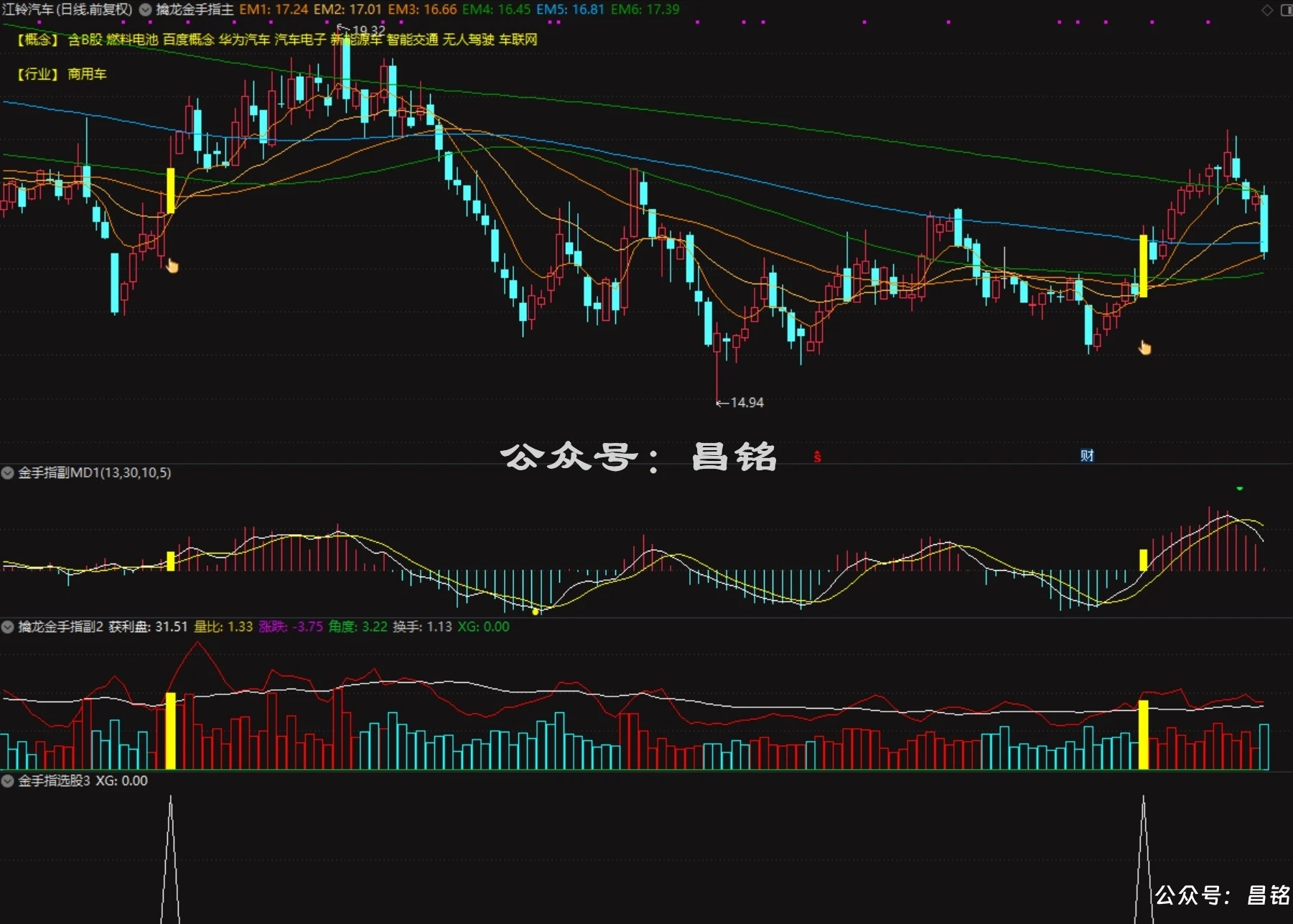The height and width of the screenshot is (924, 1293).
Task: Click the green arrow marker in the MD1 panel
Action: [x=1240, y=489]
